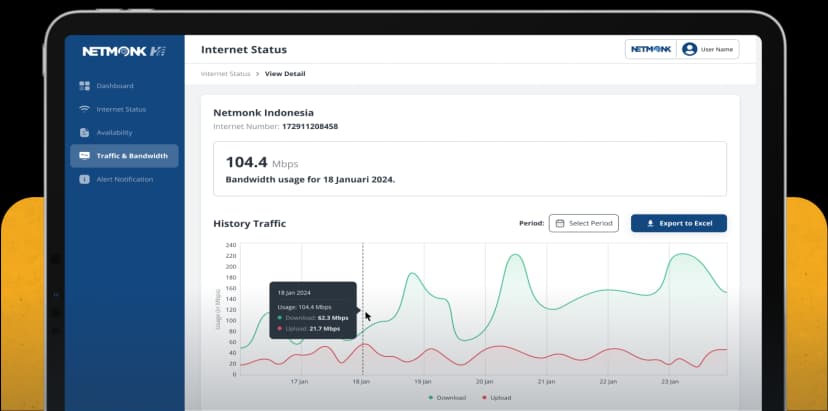The image size is (828, 411).
Task: Click the Alert Notification icon
Action: (x=84, y=179)
